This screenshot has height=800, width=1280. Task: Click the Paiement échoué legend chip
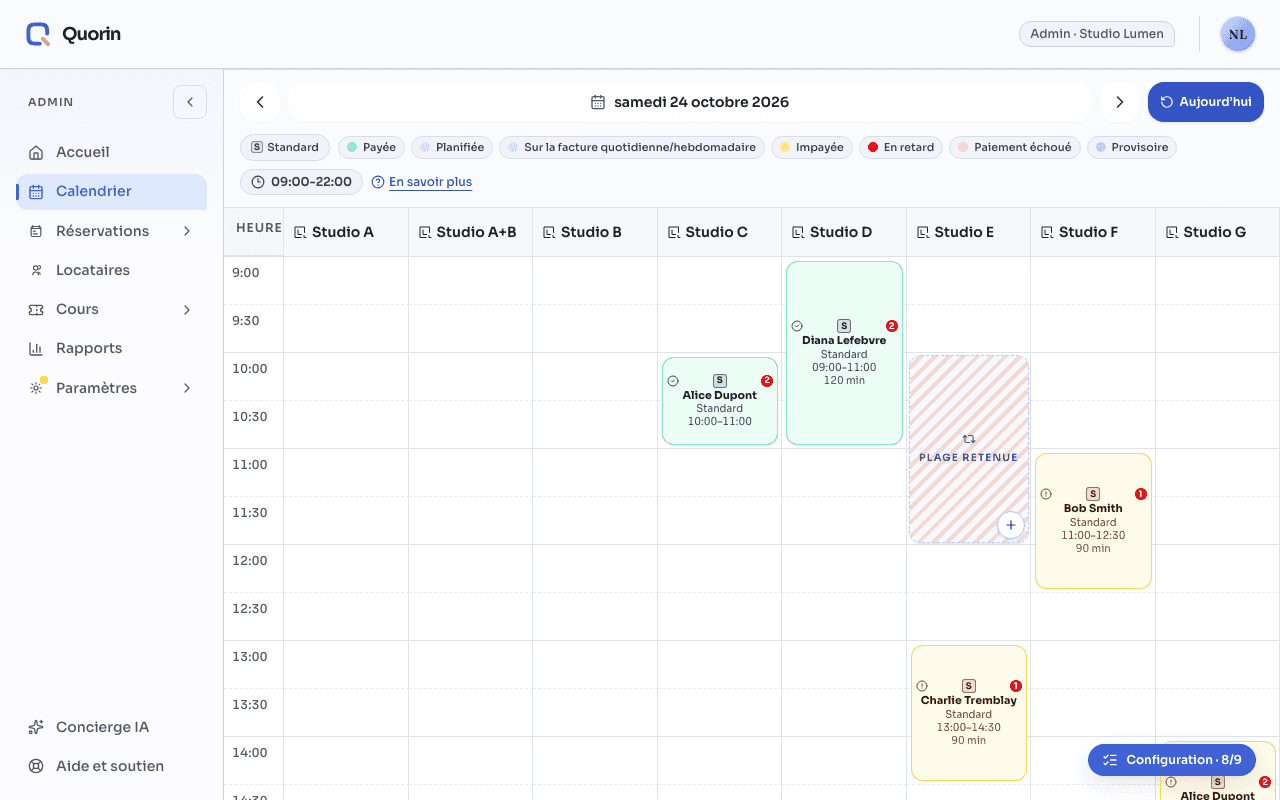click(1015, 147)
